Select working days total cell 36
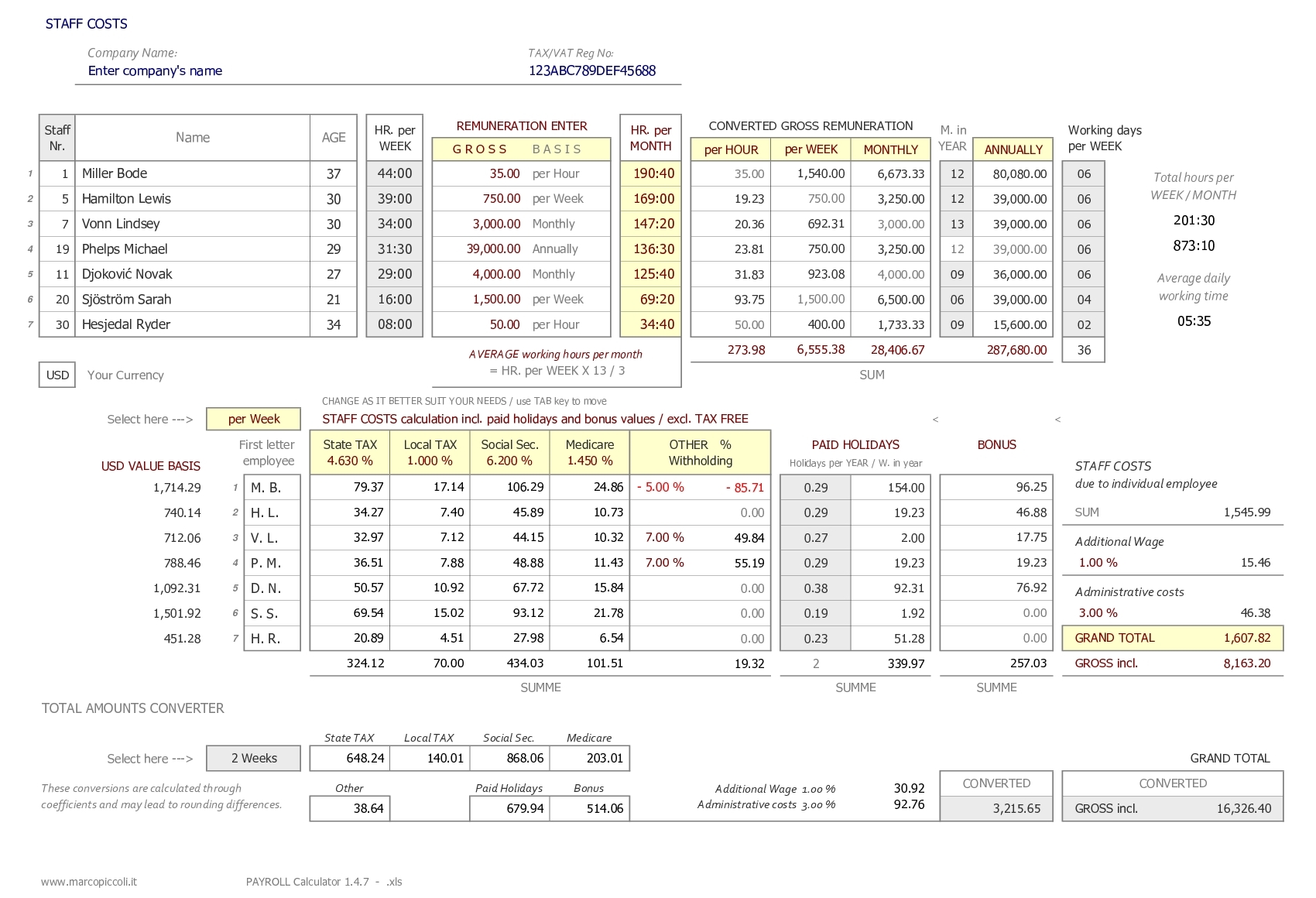This screenshot has height=898, width=1316. [x=1084, y=350]
